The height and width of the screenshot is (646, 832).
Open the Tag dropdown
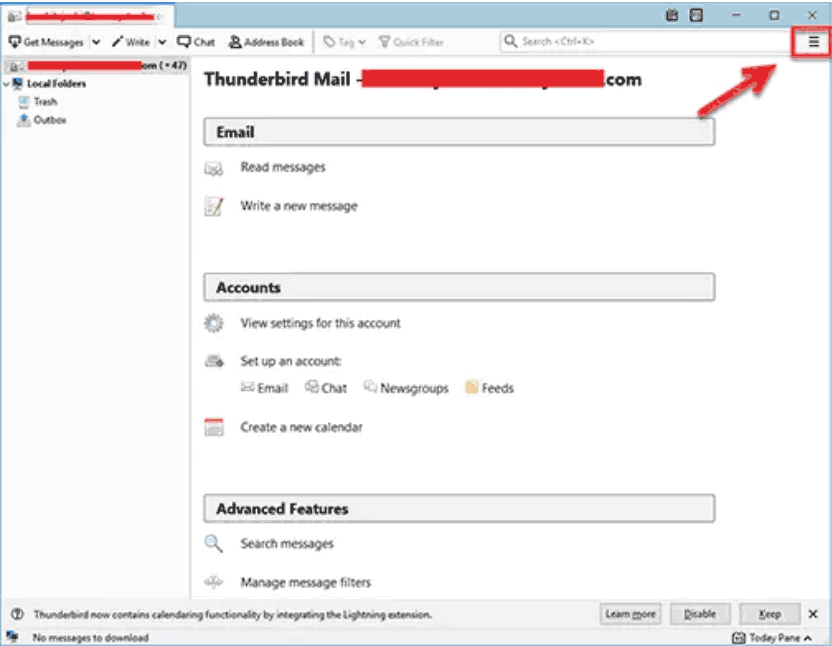pos(344,42)
